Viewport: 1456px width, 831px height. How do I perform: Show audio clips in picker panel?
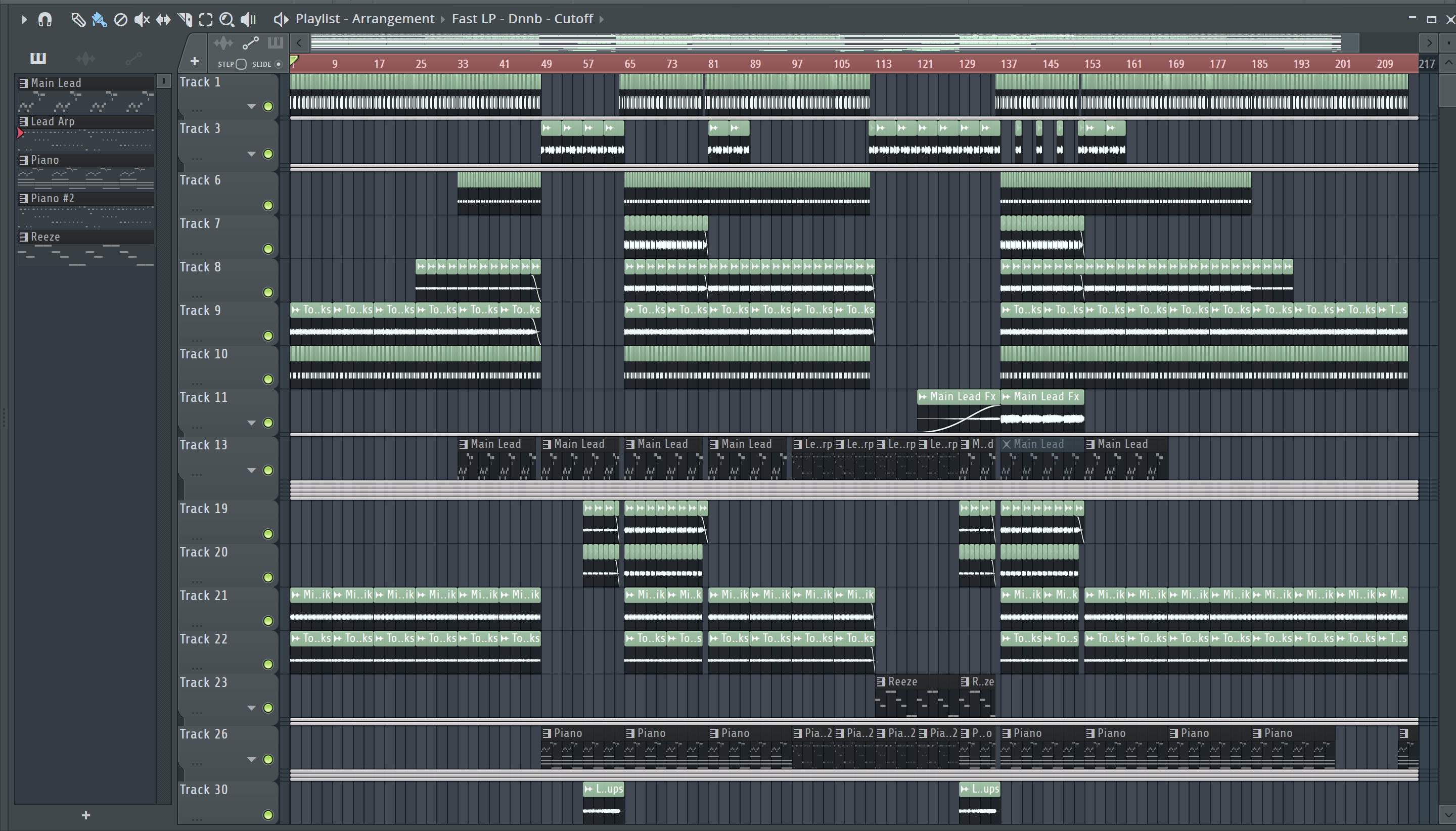[85, 58]
